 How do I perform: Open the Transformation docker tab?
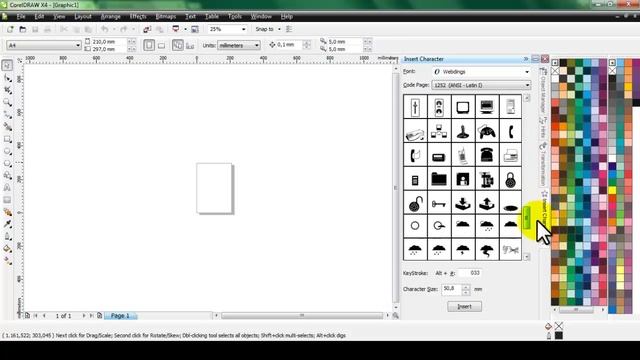543,164
